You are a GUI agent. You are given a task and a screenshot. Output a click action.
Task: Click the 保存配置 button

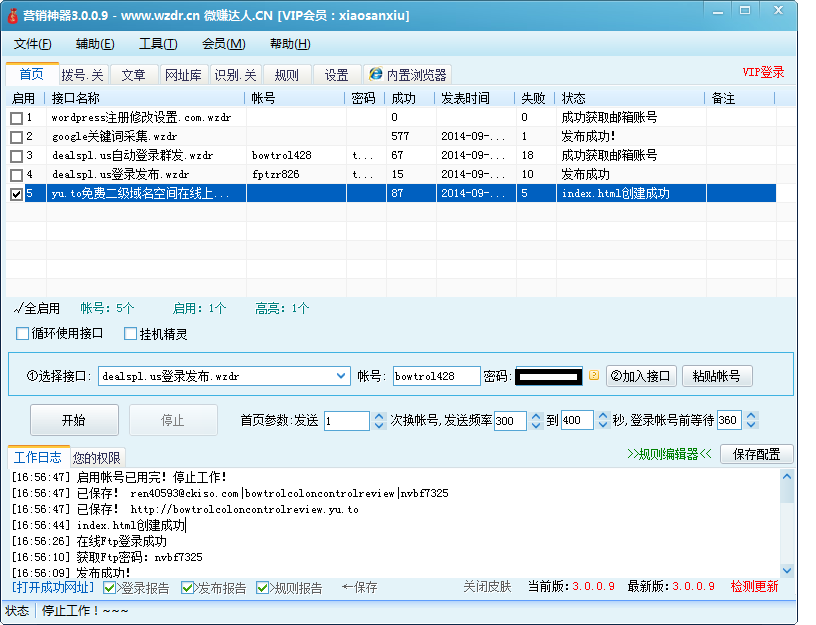(756, 454)
